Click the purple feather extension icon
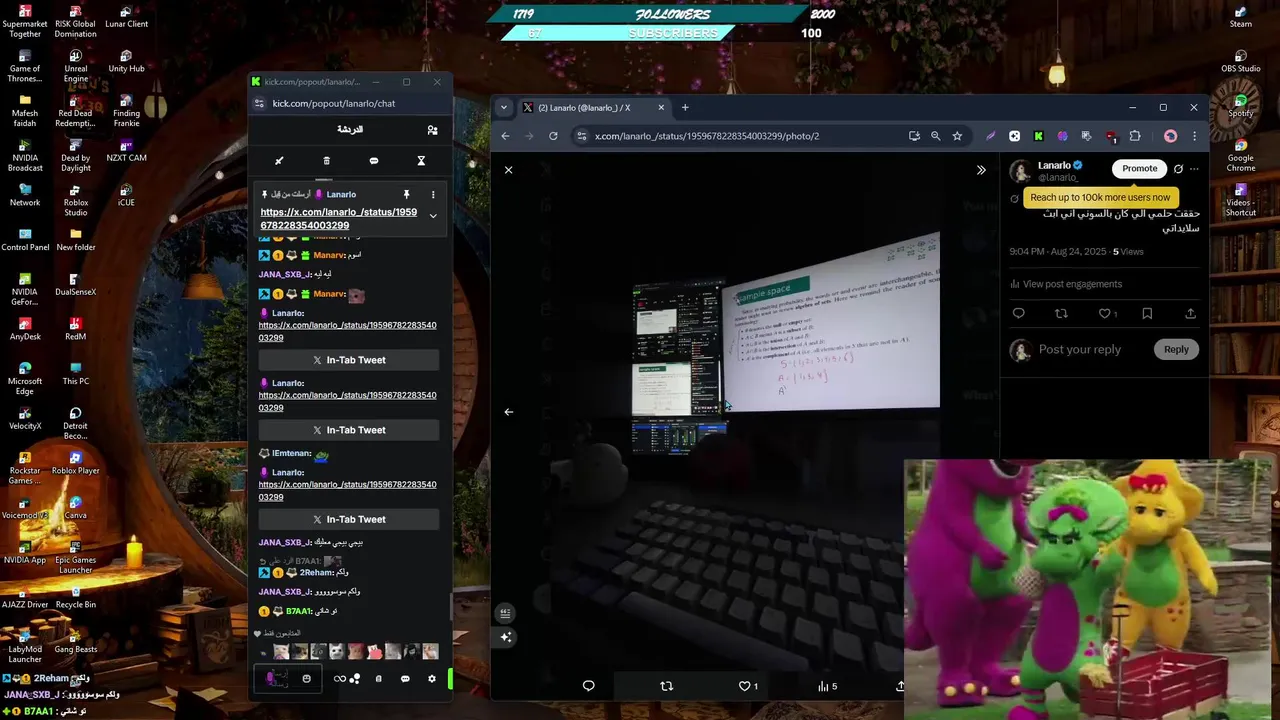This screenshot has width=1280, height=720. (x=990, y=136)
